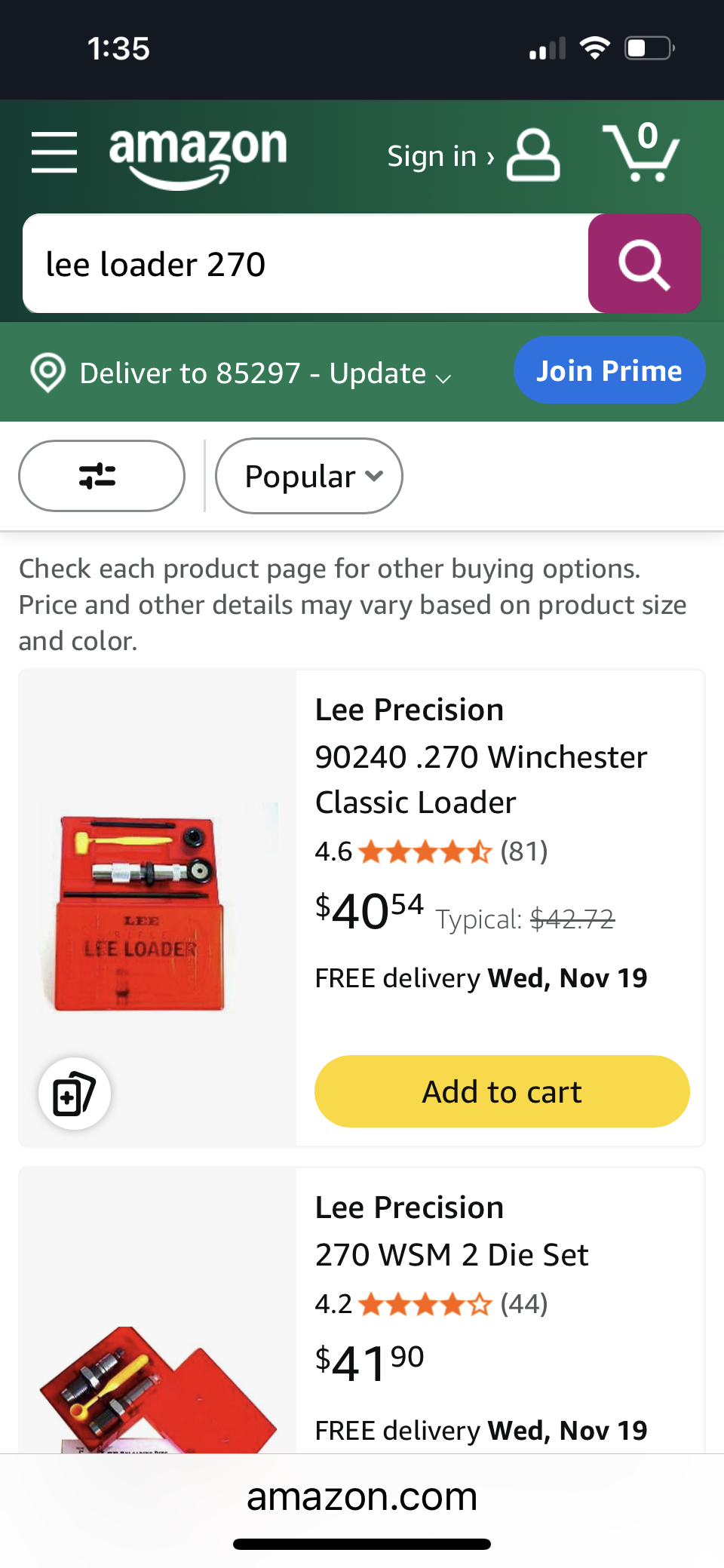
Task: Open the 270 WSM die set thumbnail
Action: click(x=157, y=1388)
